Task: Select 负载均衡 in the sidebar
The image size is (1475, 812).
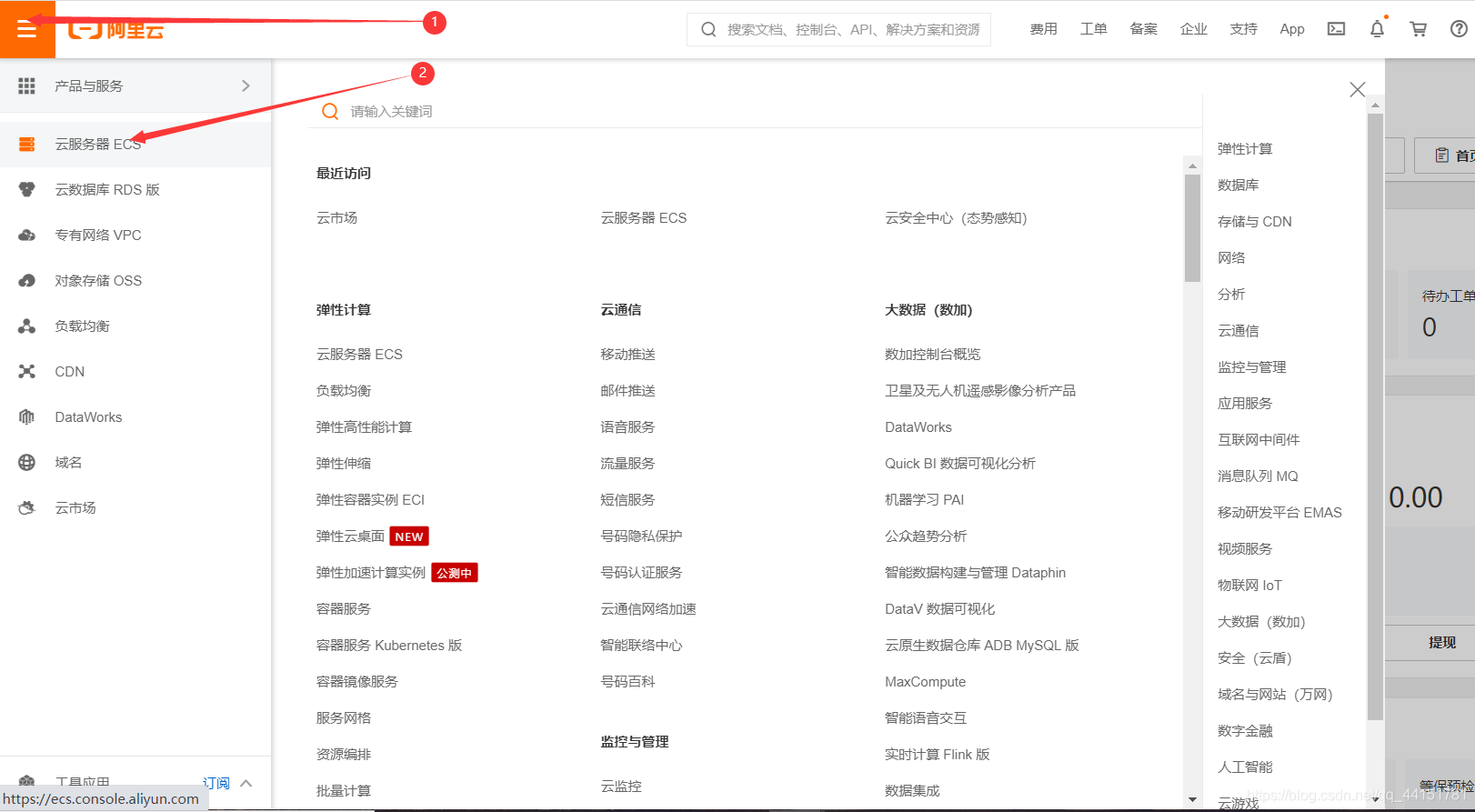Action: 135,326
